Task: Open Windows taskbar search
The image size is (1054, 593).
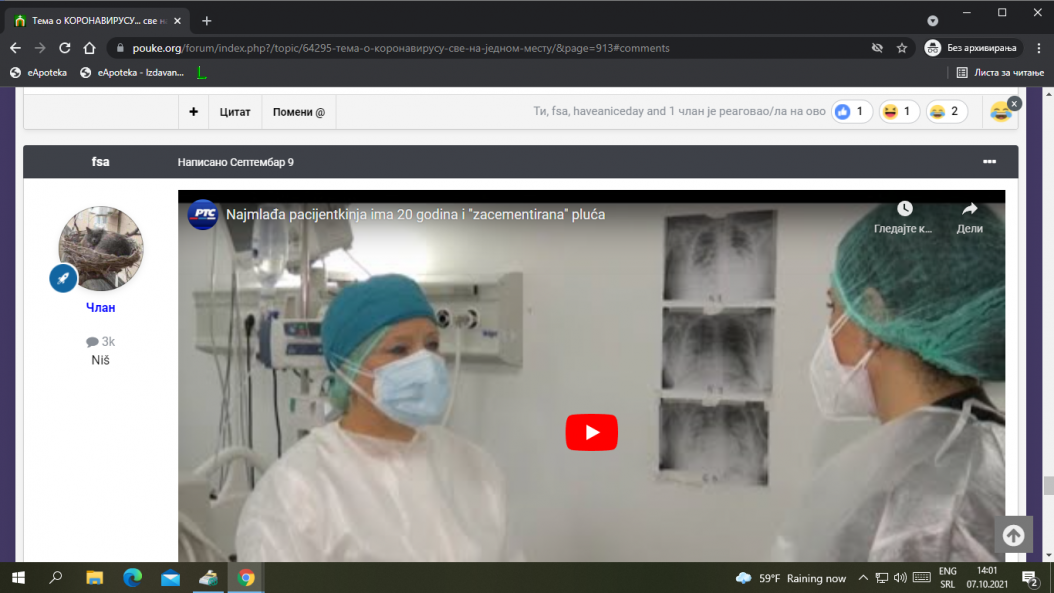Action: [x=56, y=578]
